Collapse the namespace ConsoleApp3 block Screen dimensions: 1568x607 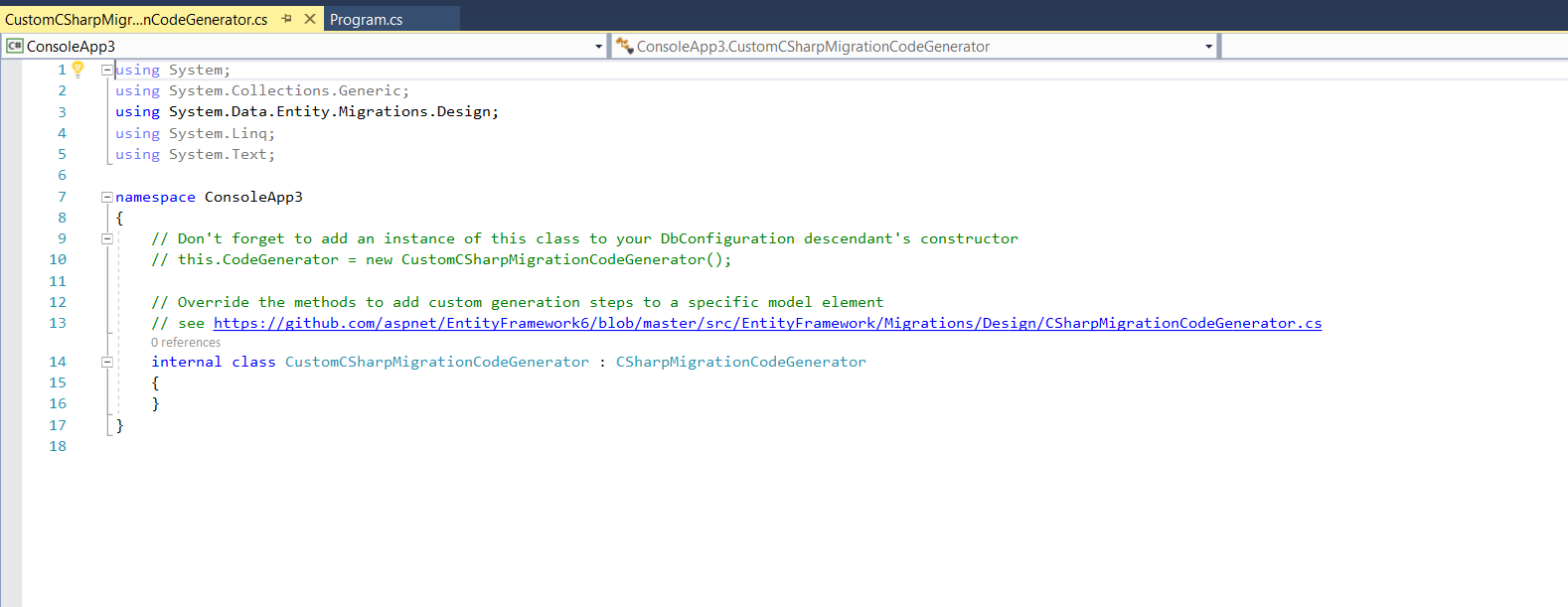point(106,197)
